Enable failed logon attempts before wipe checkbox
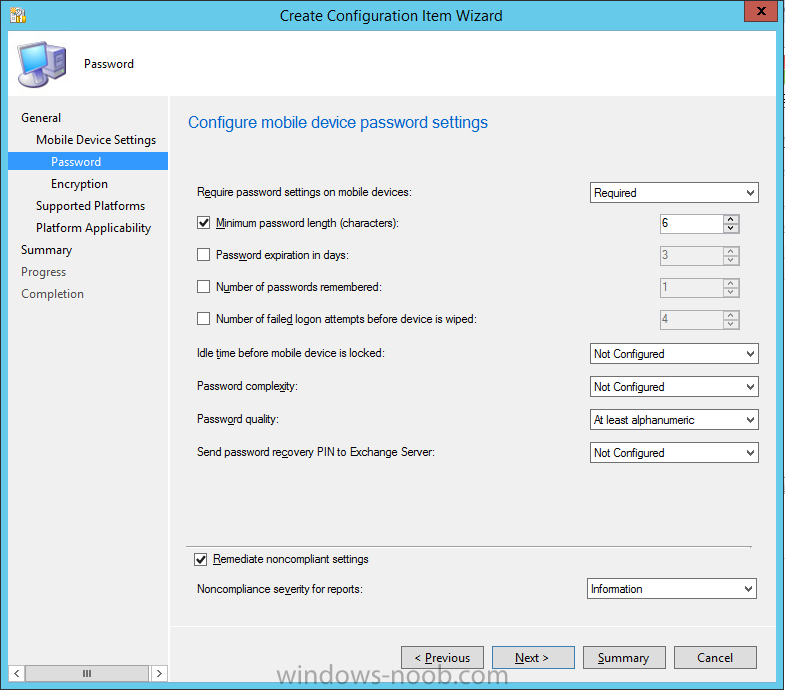Viewport: 785px width, 690px height. [203, 319]
